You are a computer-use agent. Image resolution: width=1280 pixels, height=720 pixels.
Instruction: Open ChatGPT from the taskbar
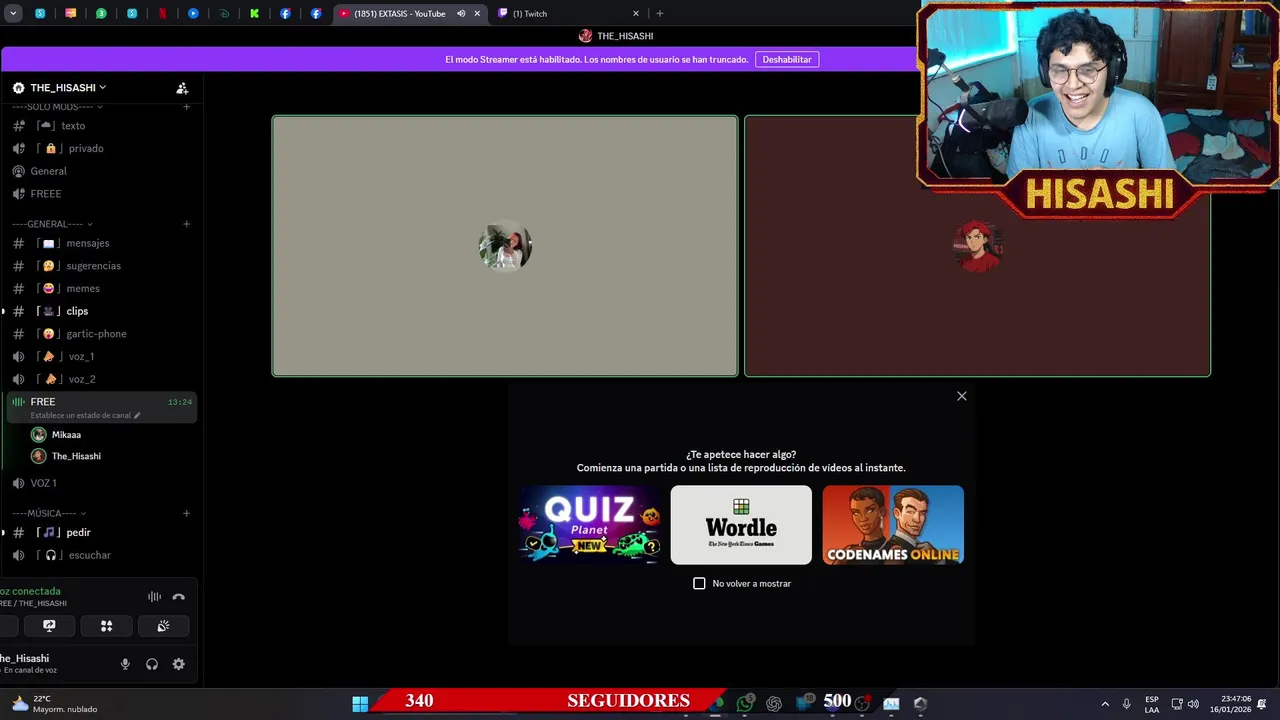774,704
